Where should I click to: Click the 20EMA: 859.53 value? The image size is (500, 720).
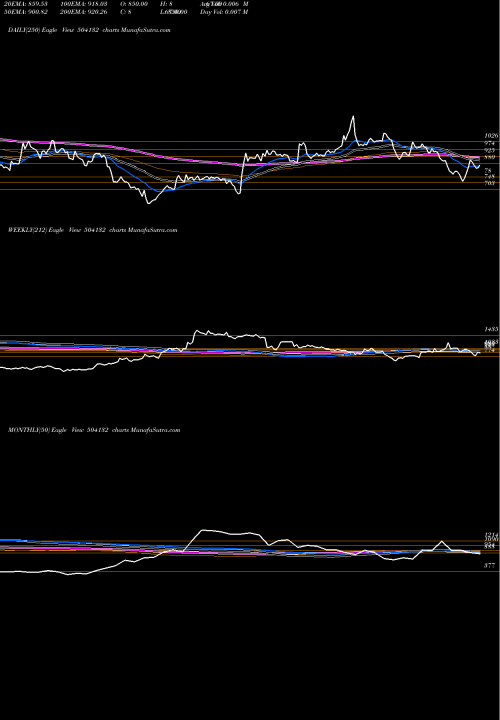[28, 4]
